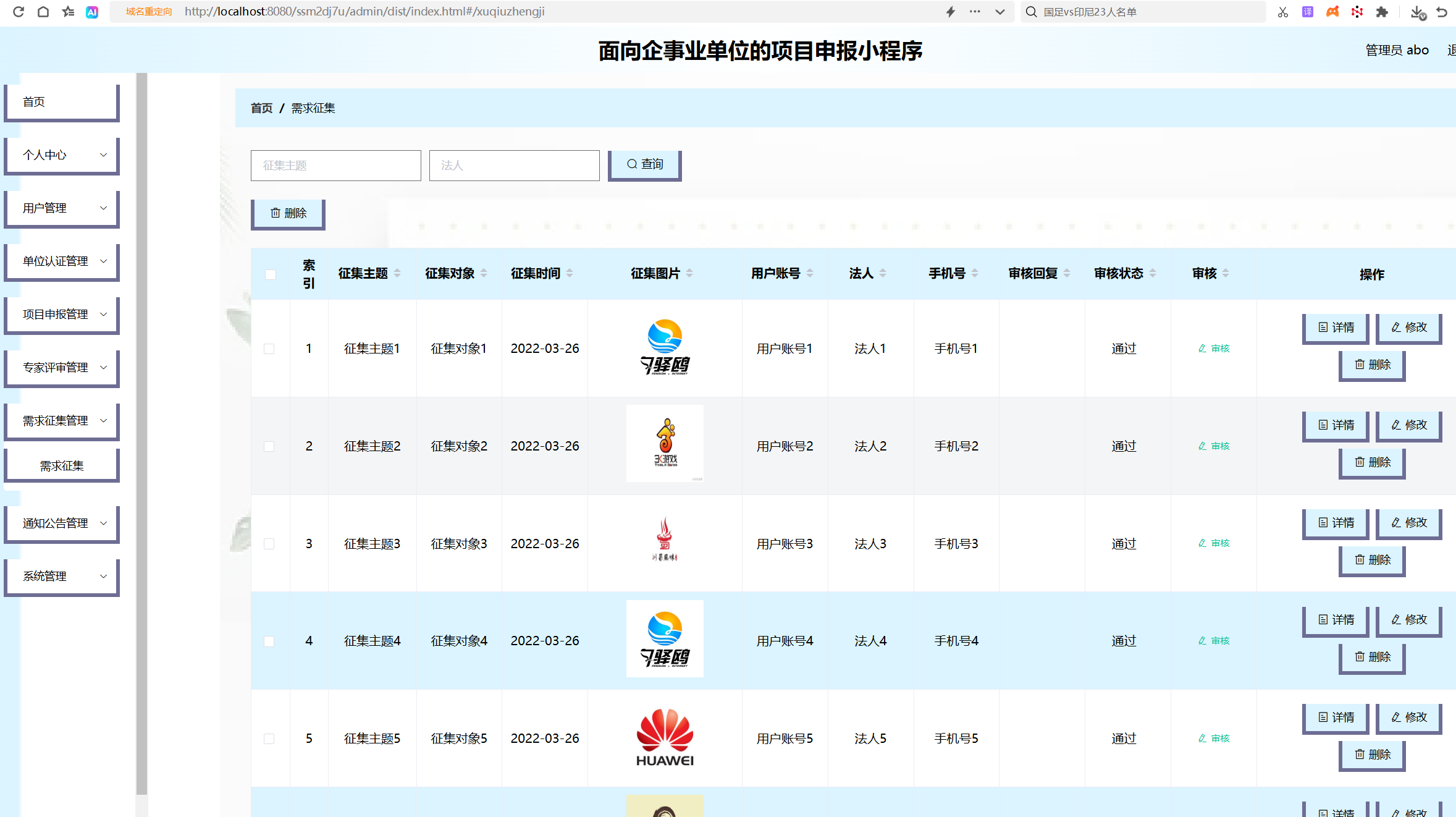Viewport: 1456px width, 817px height.
Task: Click the 法人 search input field
Action: point(515,166)
